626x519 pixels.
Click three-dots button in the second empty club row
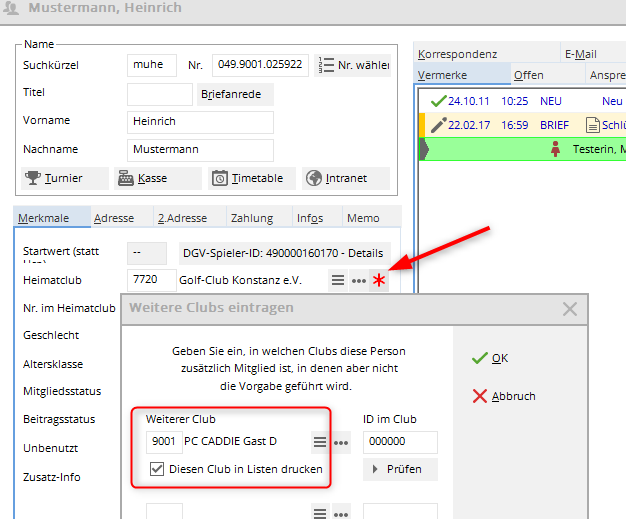[x=341, y=512]
